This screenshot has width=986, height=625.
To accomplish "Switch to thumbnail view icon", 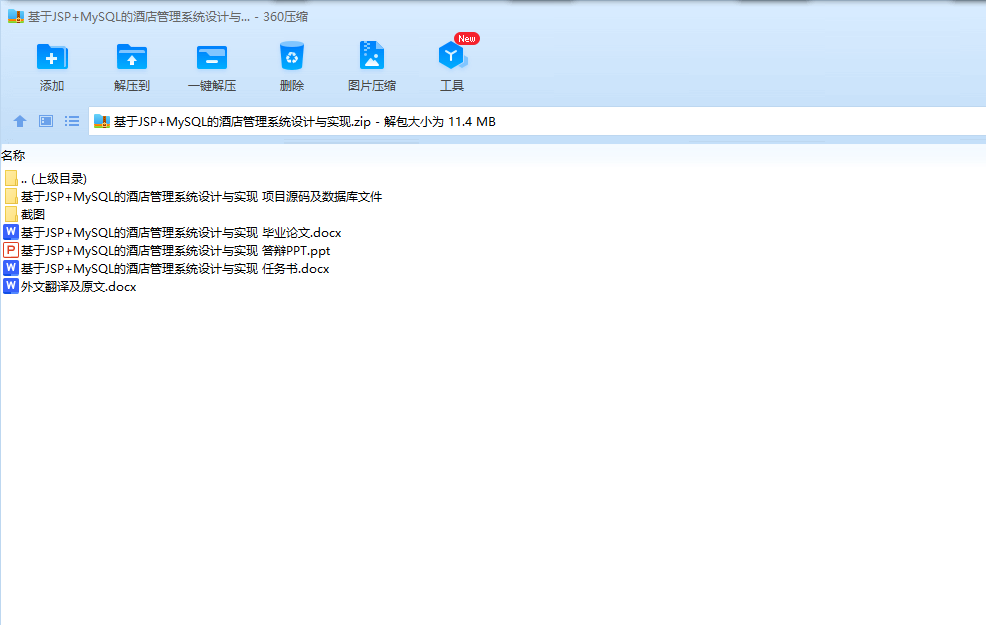I will pyautogui.click(x=46, y=121).
